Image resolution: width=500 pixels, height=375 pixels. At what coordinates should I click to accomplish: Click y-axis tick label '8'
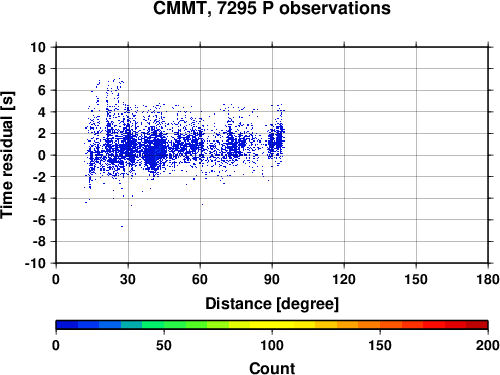point(42,69)
